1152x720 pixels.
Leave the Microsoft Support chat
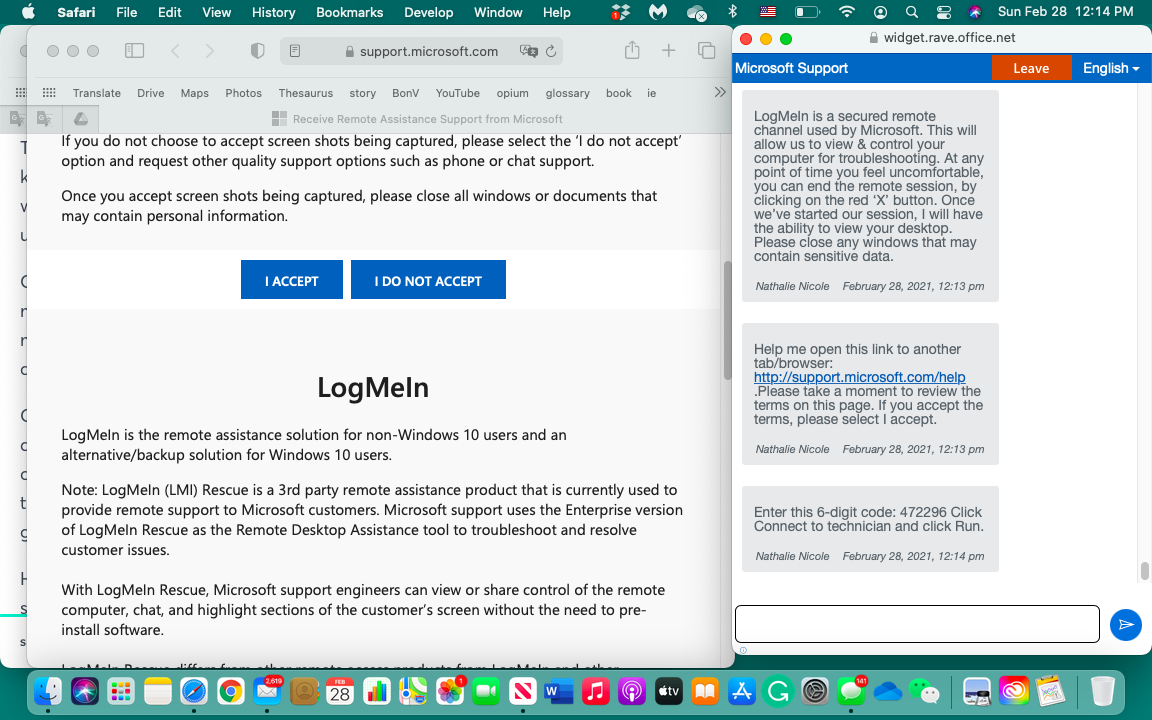point(1030,68)
